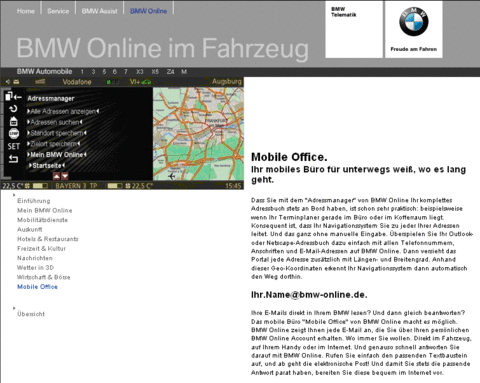Expand the arrow above Übersicht
Screen dimensions: 480x383
click(x=14, y=308)
